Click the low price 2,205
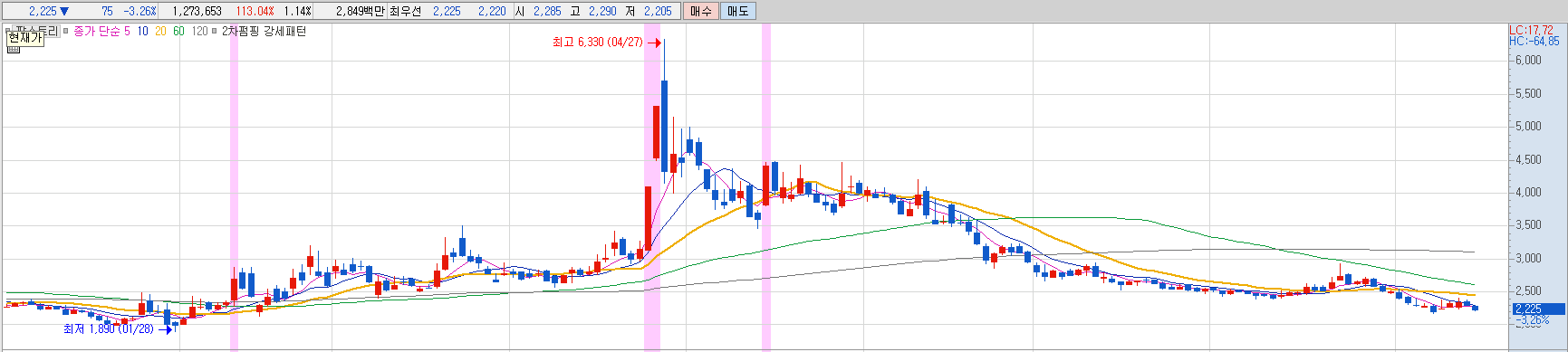1568x352 pixels. point(658,11)
